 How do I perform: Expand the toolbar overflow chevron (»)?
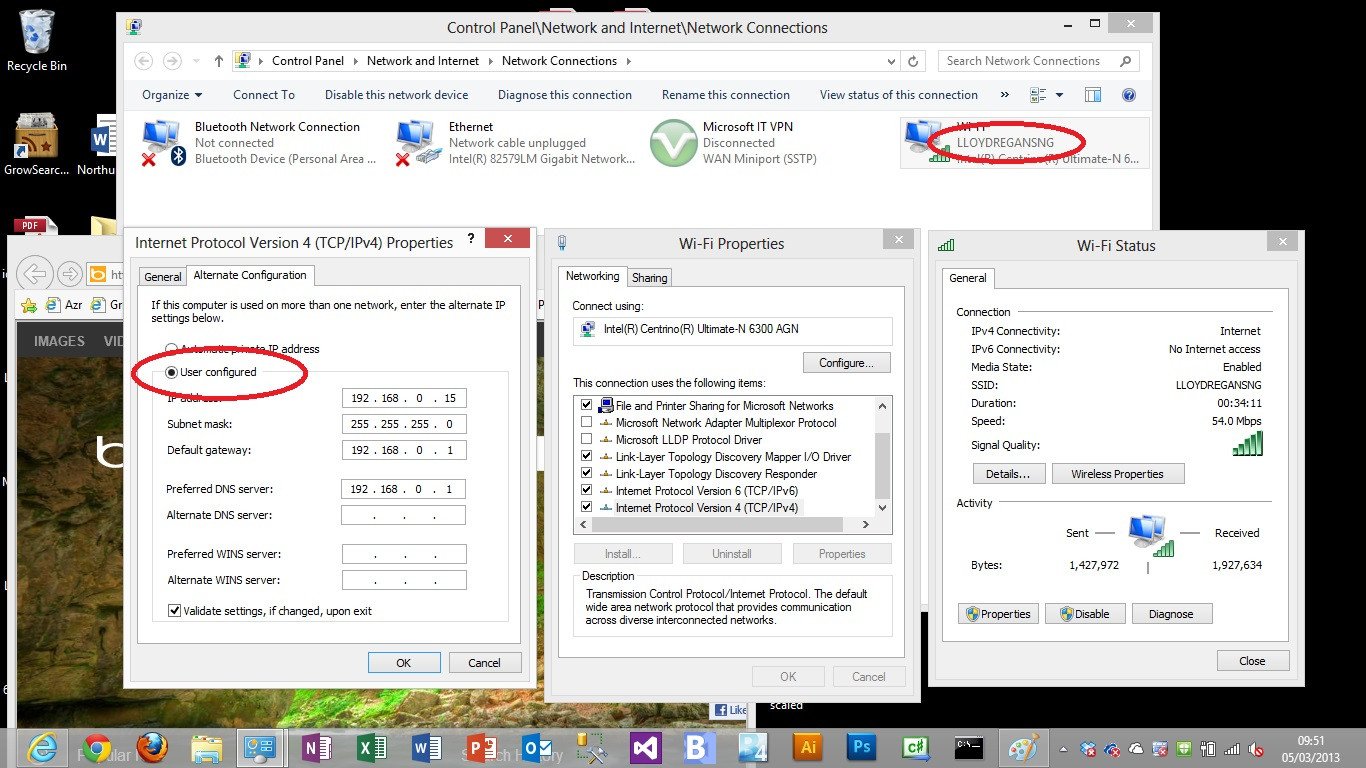tap(1004, 95)
